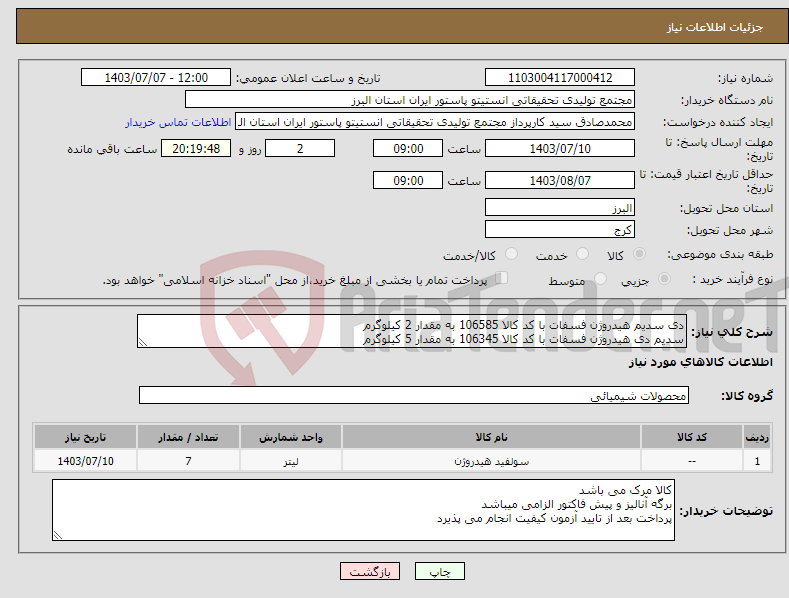Click the شماره نیاز label
Viewport: 789px width, 598px height.
(x=745, y=78)
